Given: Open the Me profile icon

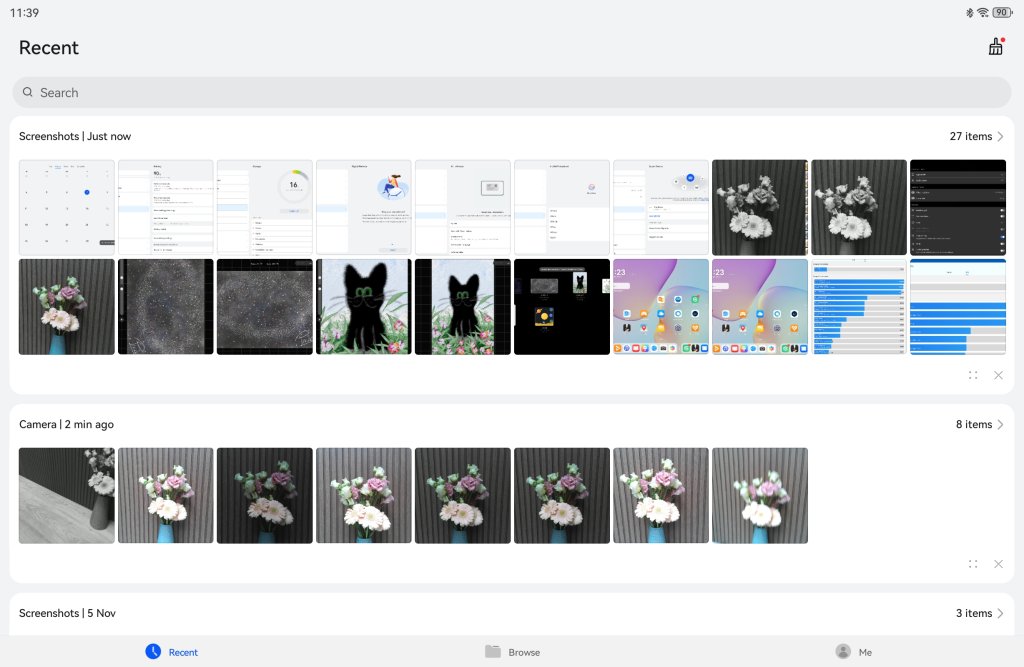Looking at the screenshot, I should 843,651.
